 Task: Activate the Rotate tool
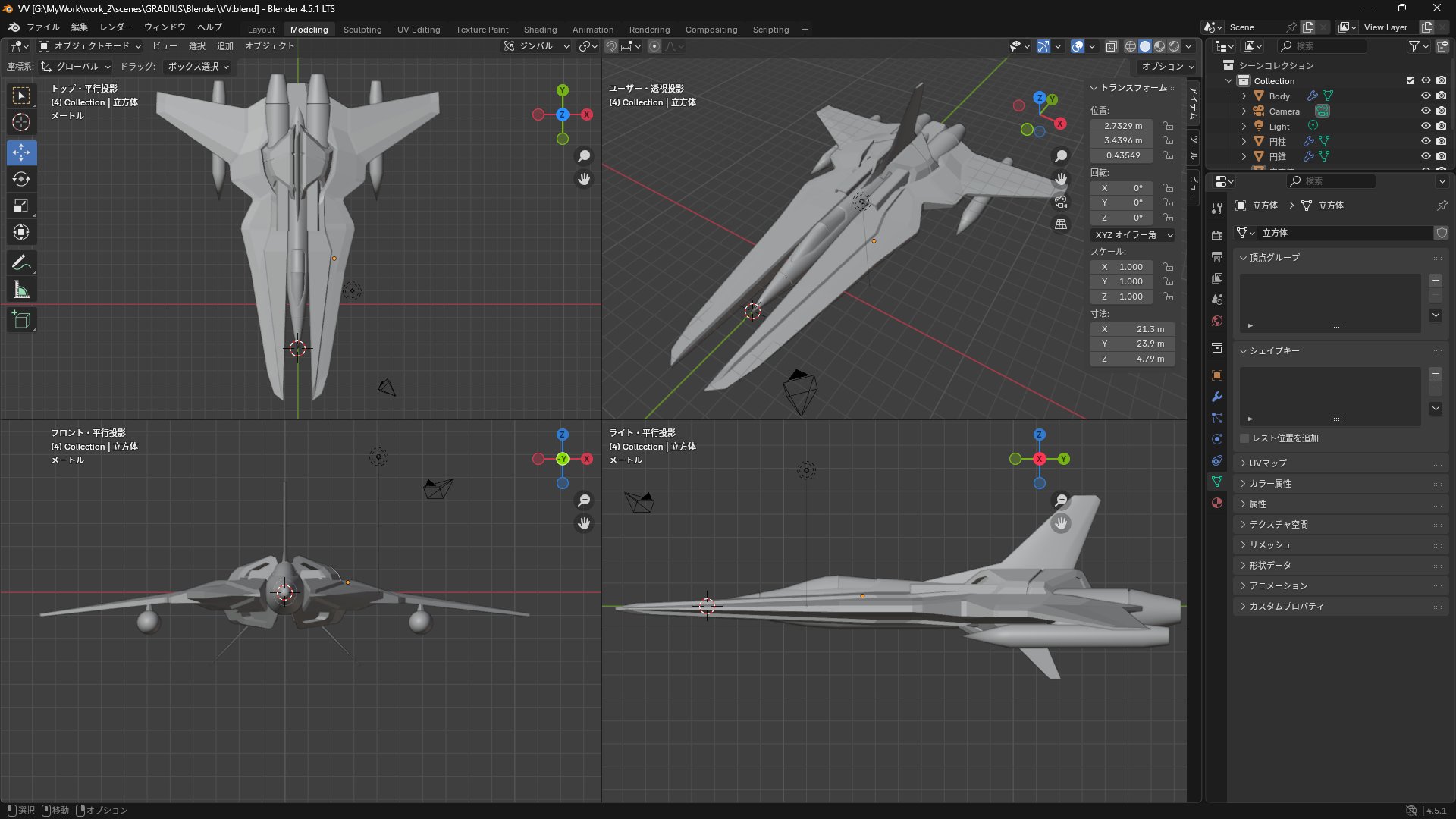pos(21,179)
